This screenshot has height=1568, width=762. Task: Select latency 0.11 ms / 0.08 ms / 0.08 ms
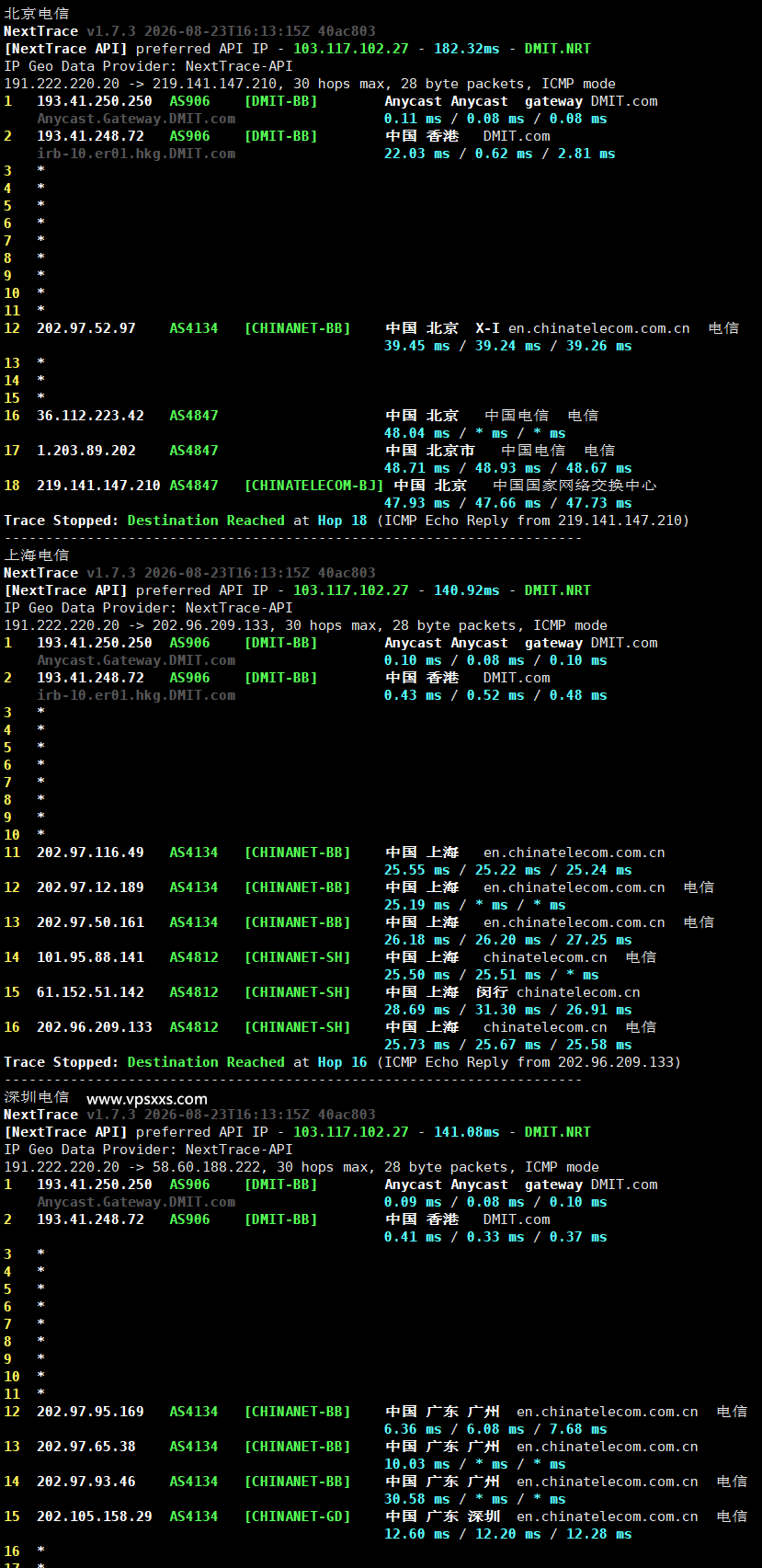point(495,119)
